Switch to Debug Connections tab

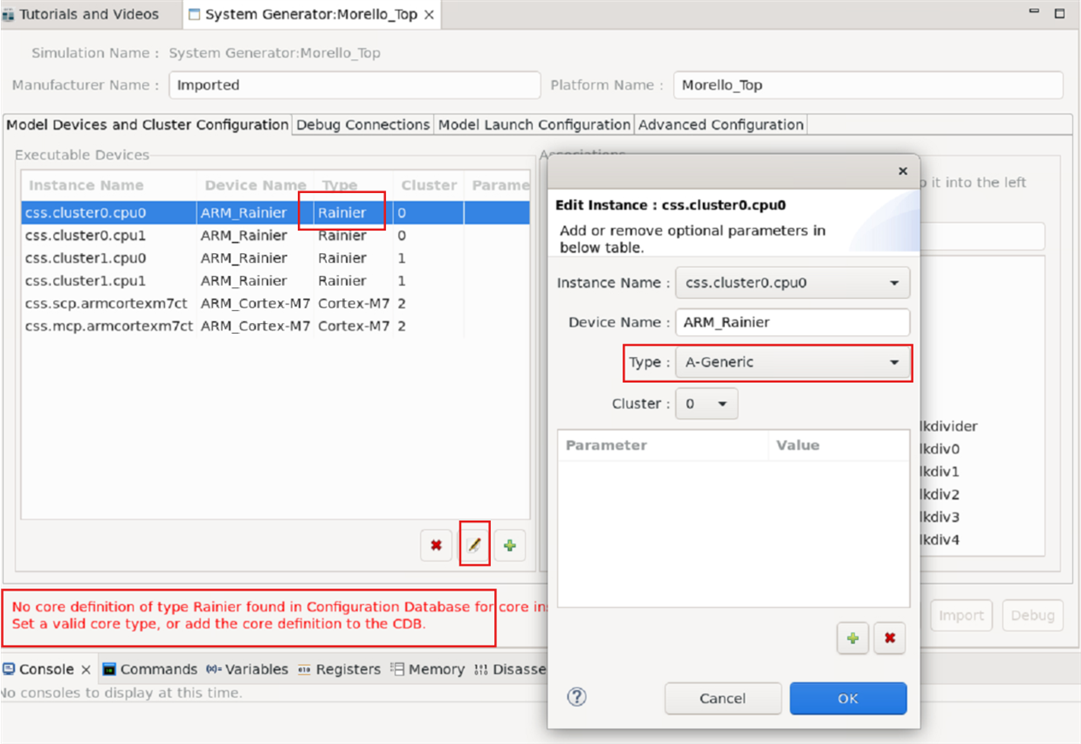363,125
